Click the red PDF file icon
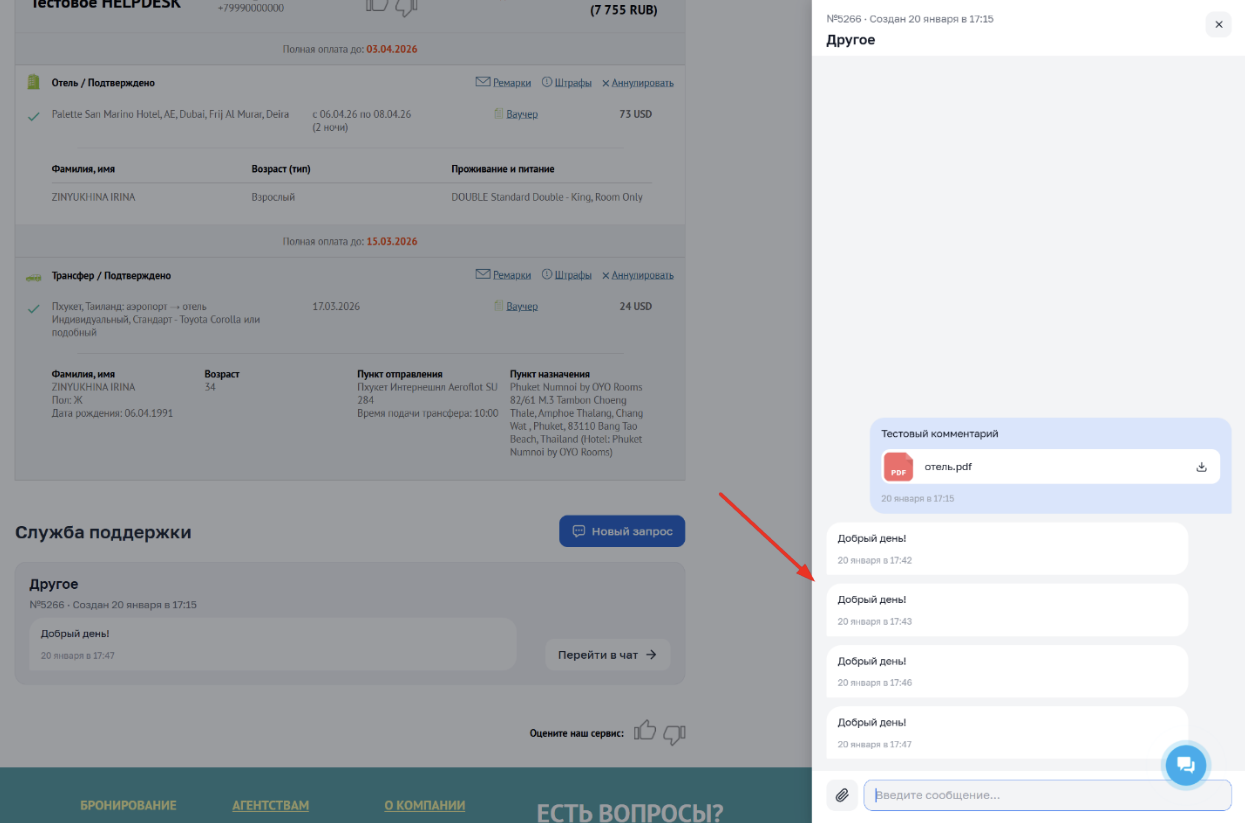The width and height of the screenshot is (1246, 830). (x=898, y=467)
